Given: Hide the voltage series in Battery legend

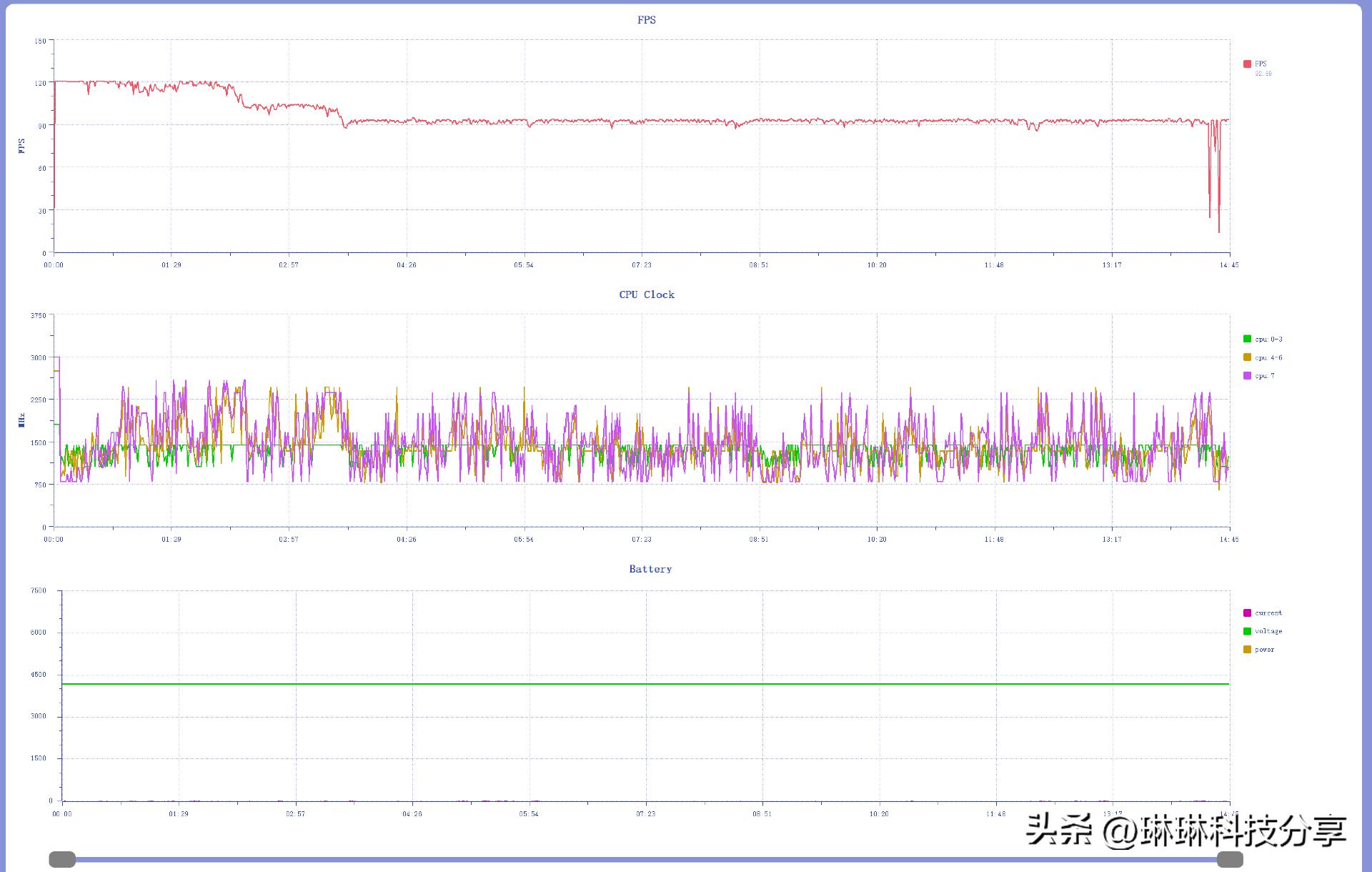Looking at the screenshot, I should pyautogui.click(x=1247, y=631).
